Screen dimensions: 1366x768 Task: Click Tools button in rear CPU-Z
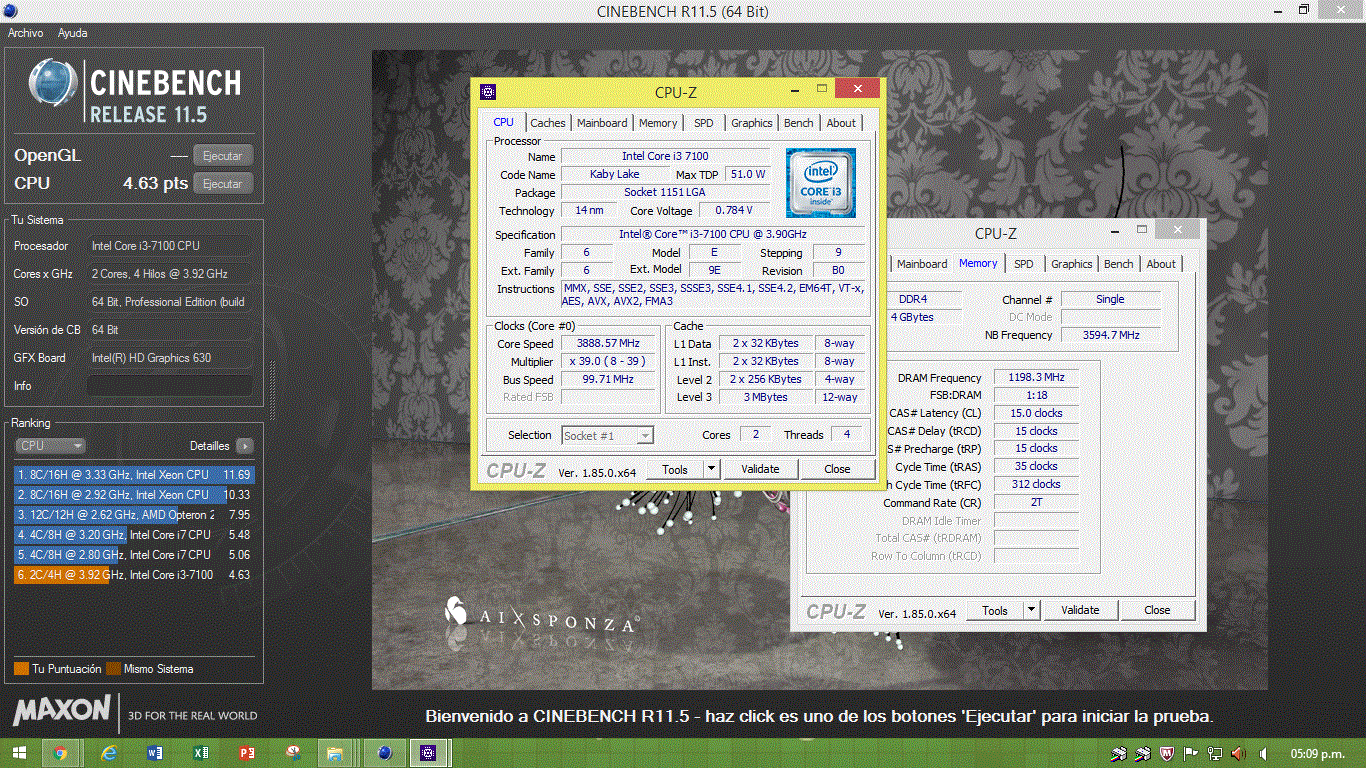(x=995, y=610)
